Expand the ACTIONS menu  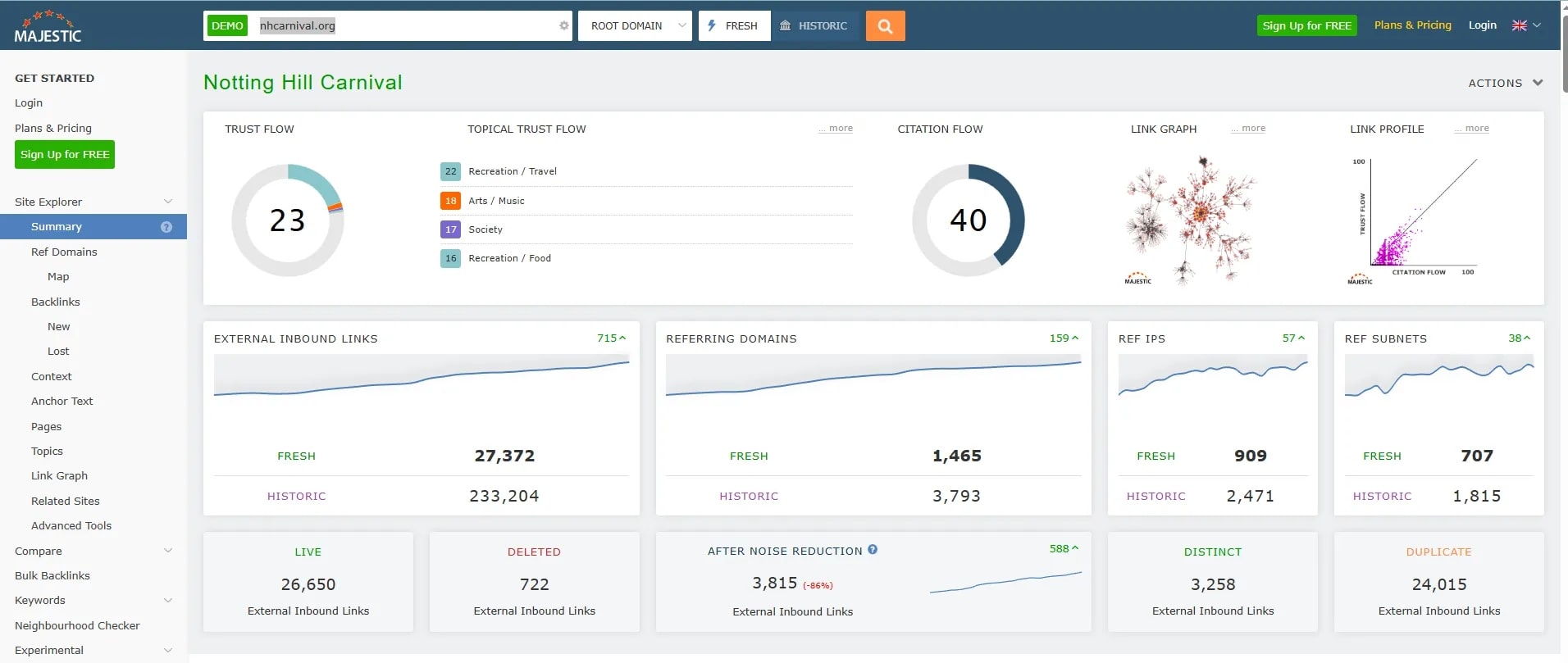click(1506, 83)
